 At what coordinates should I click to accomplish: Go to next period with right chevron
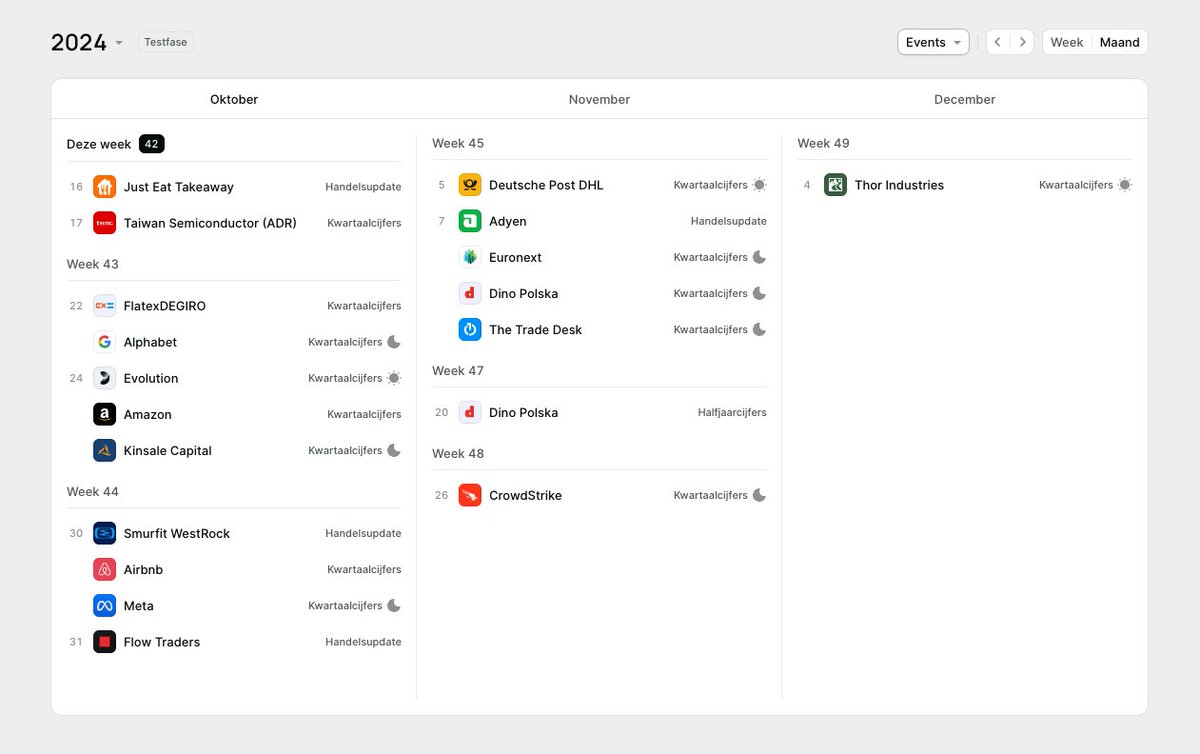[x=1022, y=42]
